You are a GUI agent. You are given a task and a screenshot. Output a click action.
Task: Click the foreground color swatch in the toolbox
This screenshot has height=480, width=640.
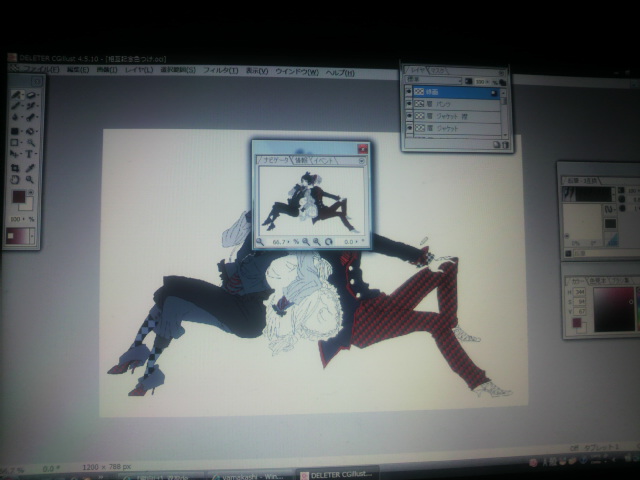pos(19,197)
